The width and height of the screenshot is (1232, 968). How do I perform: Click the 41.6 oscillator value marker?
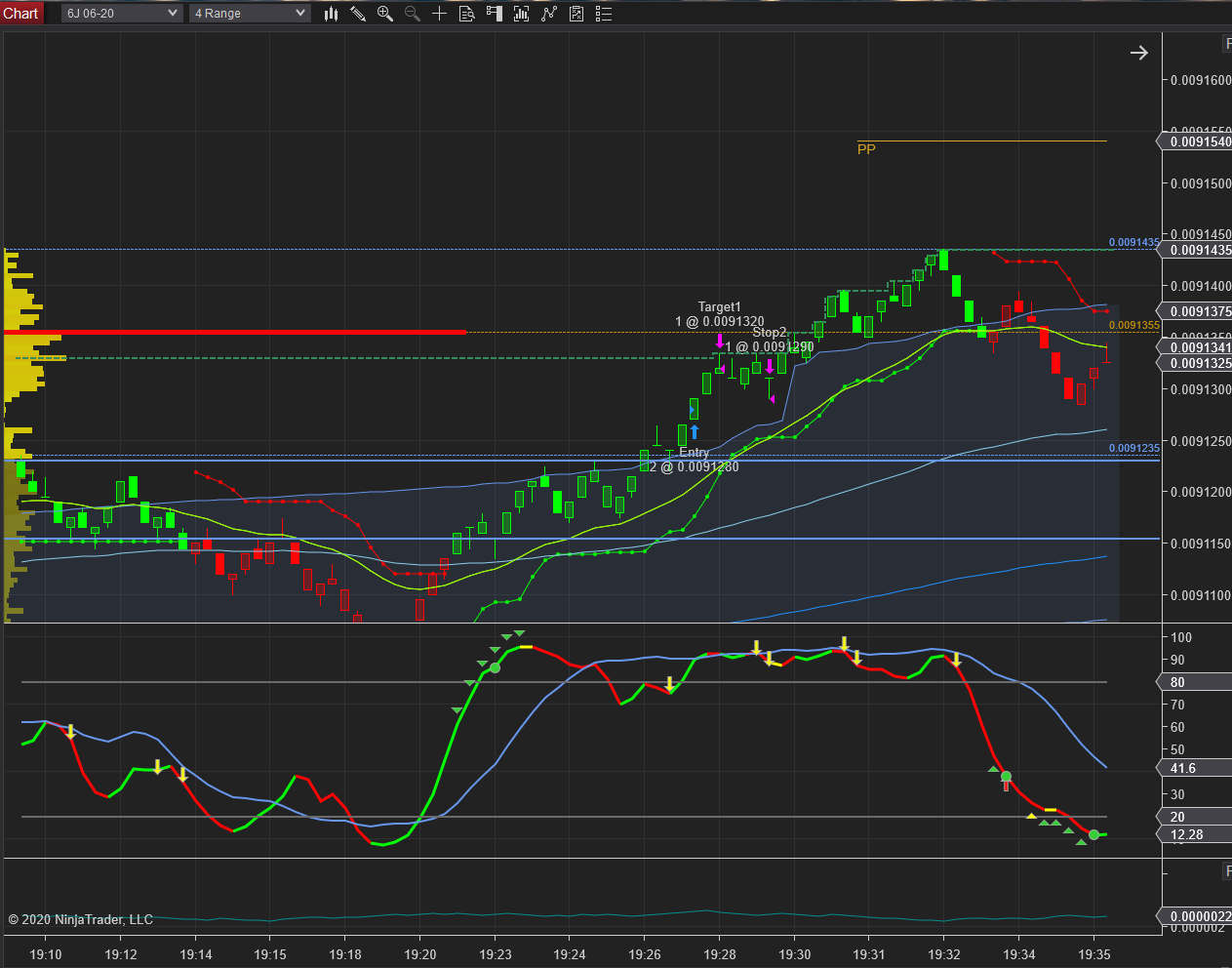tap(1197, 768)
